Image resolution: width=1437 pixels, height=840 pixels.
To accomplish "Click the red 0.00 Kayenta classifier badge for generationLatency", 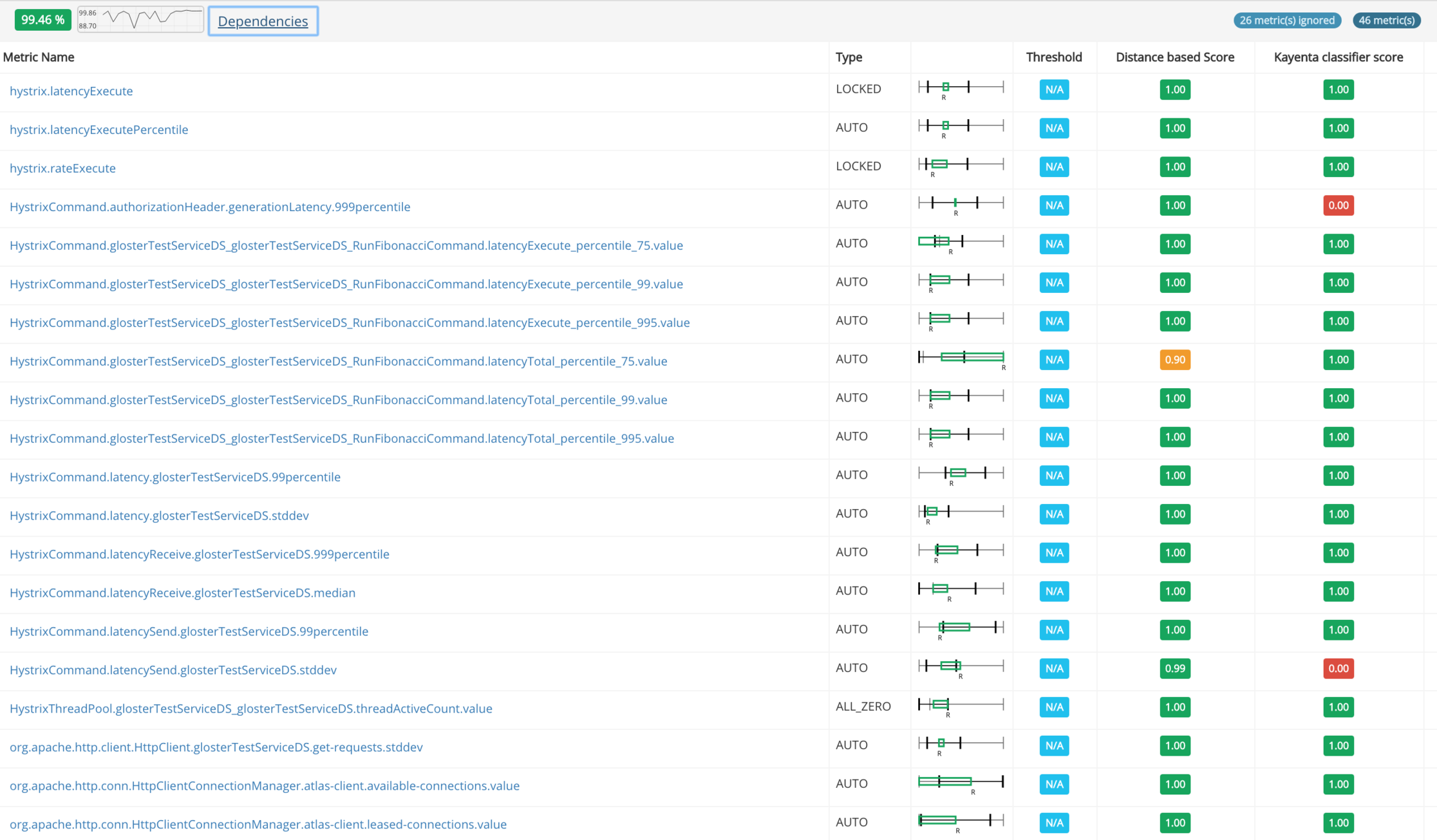I will click(x=1338, y=205).
